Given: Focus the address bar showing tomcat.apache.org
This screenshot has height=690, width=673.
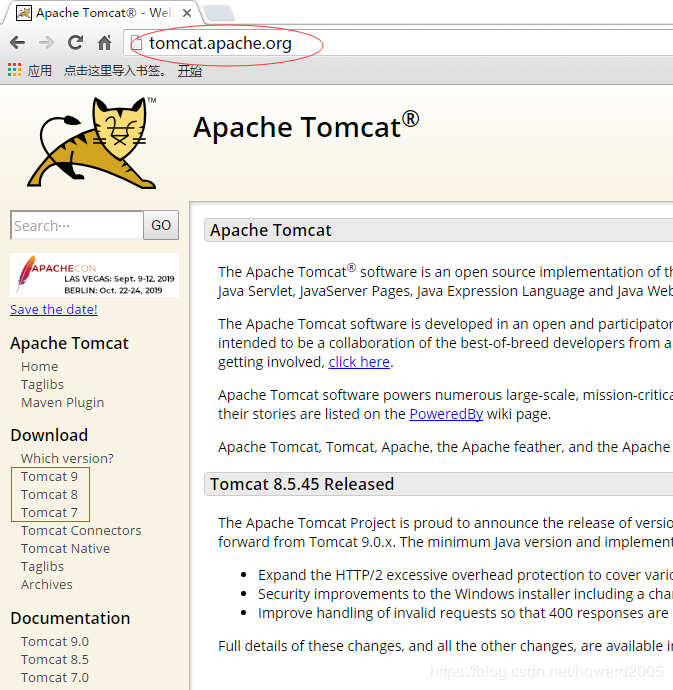Looking at the screenshot, I should tap(396, 43).
